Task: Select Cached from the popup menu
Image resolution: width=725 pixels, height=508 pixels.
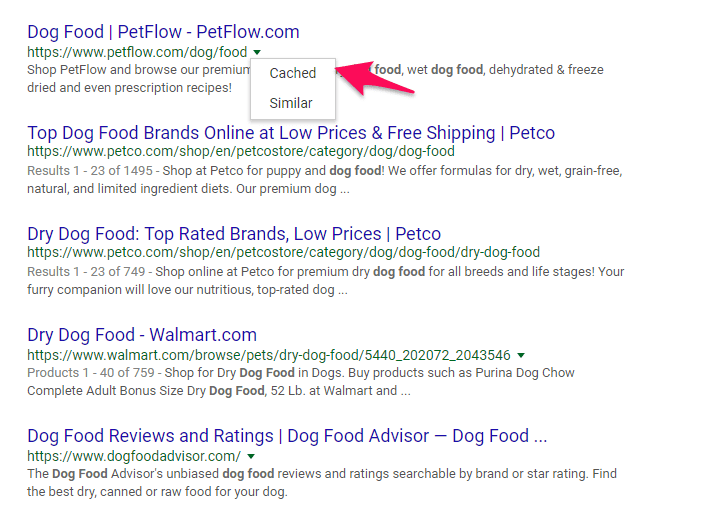Action: click(293, 73)
